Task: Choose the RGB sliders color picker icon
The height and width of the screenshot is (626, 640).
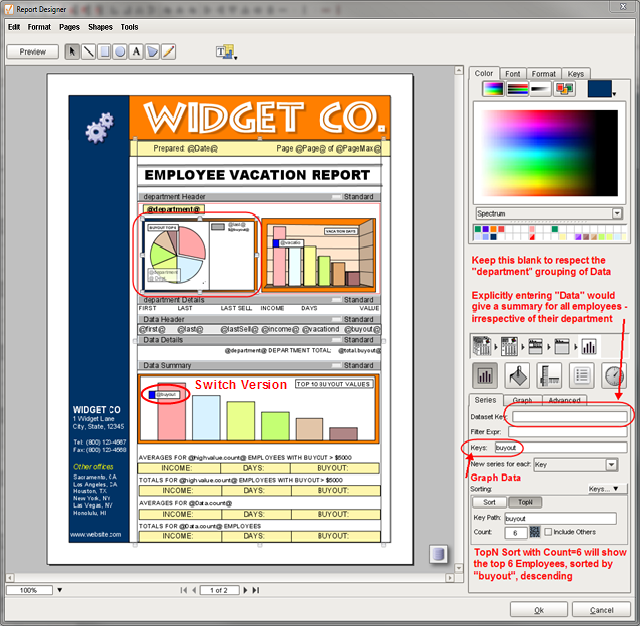Action: 517,88
